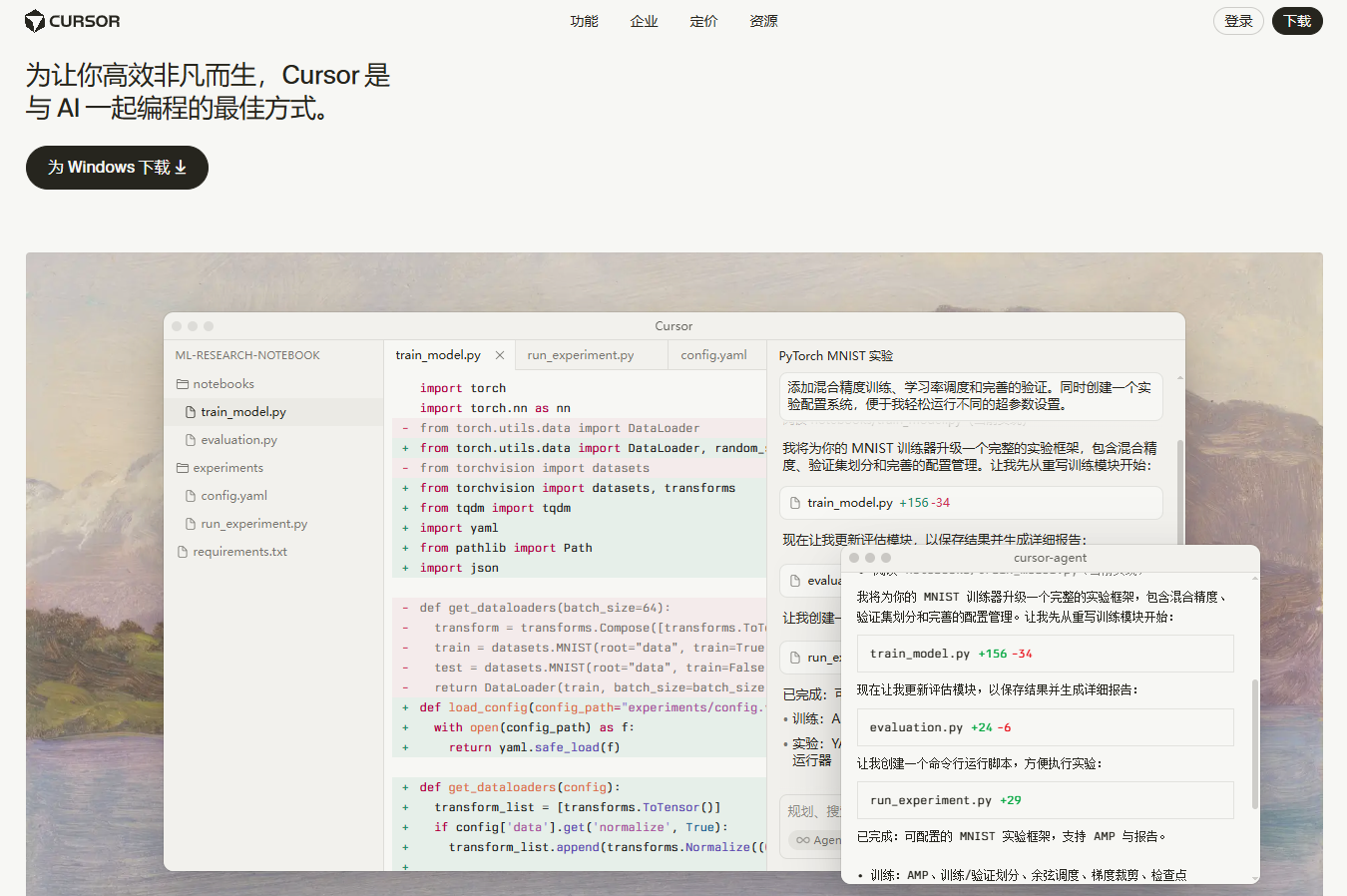Close the train_model.py editor tab
1347x896 pixels.
point(500,355)
